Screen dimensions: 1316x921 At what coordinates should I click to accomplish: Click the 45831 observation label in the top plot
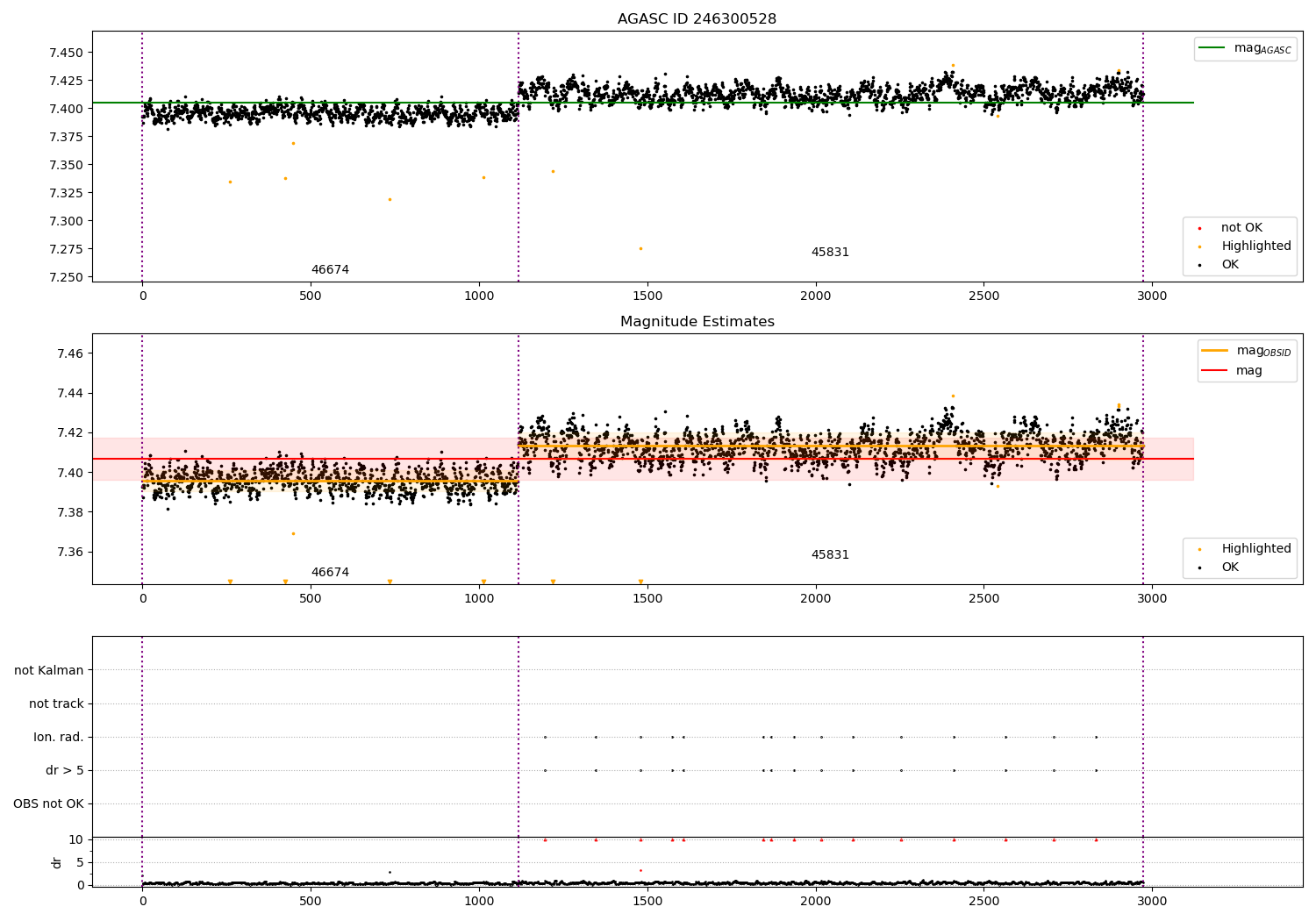[830, 253]
